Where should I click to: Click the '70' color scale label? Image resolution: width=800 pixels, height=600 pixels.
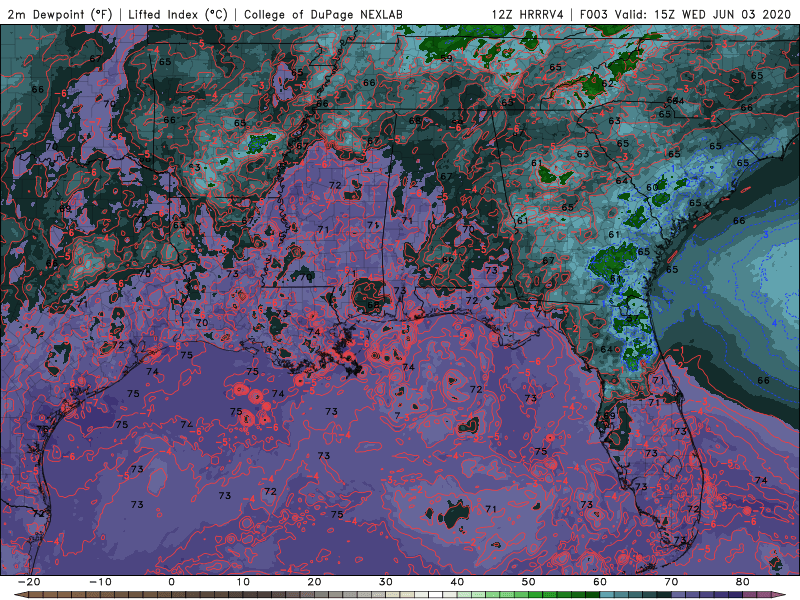[x=671, y=582]
